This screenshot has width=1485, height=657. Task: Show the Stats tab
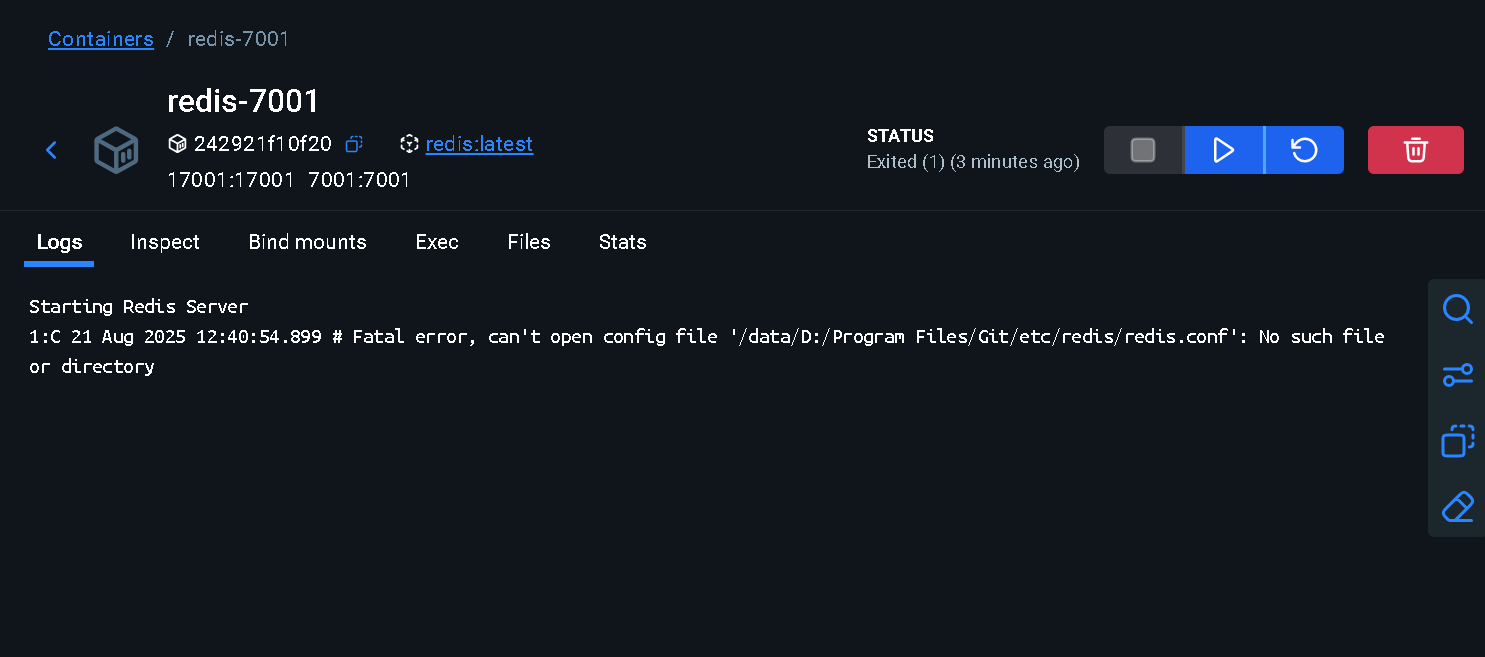click(x=623, y=242)
